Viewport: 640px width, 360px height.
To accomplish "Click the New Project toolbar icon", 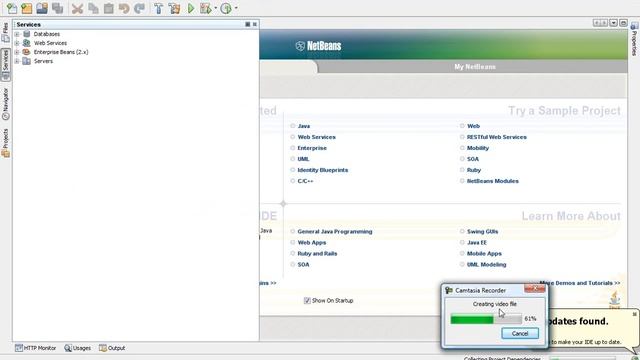I will (x=27, y=8).
